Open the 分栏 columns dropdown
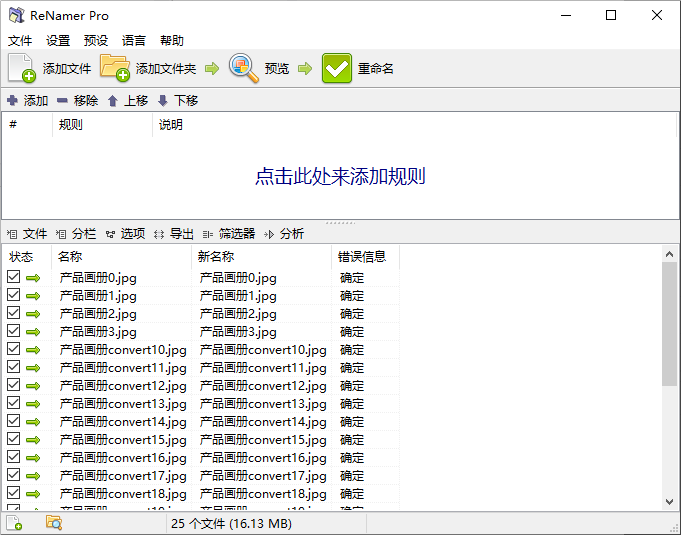681x535 pixels. tap(76, 234)
